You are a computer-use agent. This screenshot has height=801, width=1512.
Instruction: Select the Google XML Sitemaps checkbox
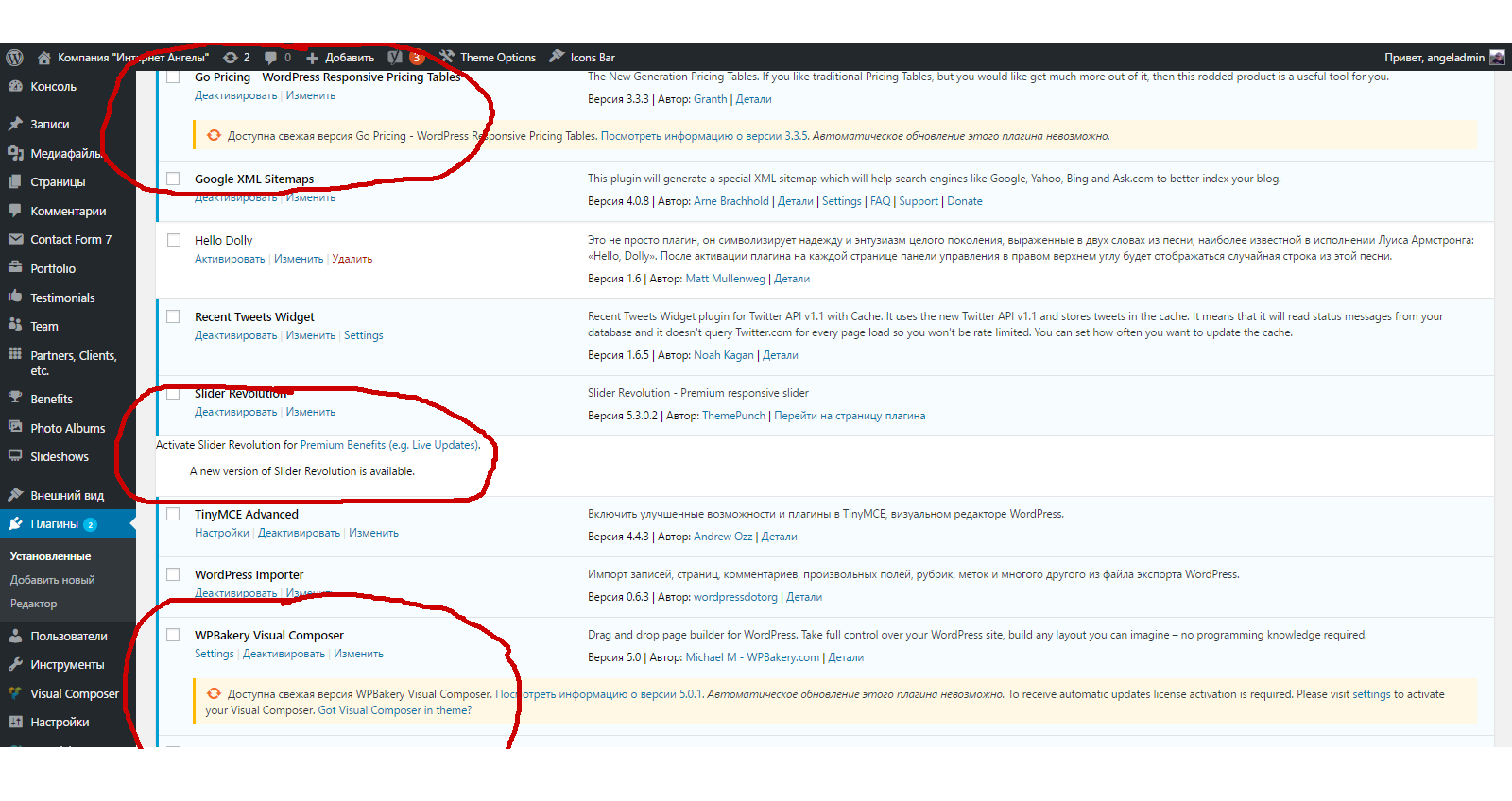point(174,179)
